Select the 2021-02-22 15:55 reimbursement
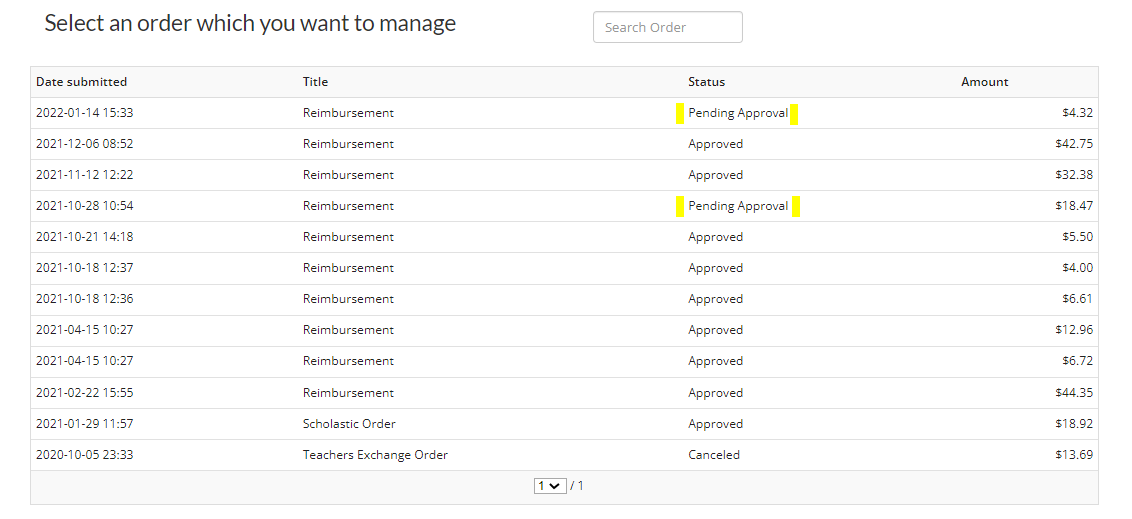The width and height of the screenshot is (1132, 519). 85,393
